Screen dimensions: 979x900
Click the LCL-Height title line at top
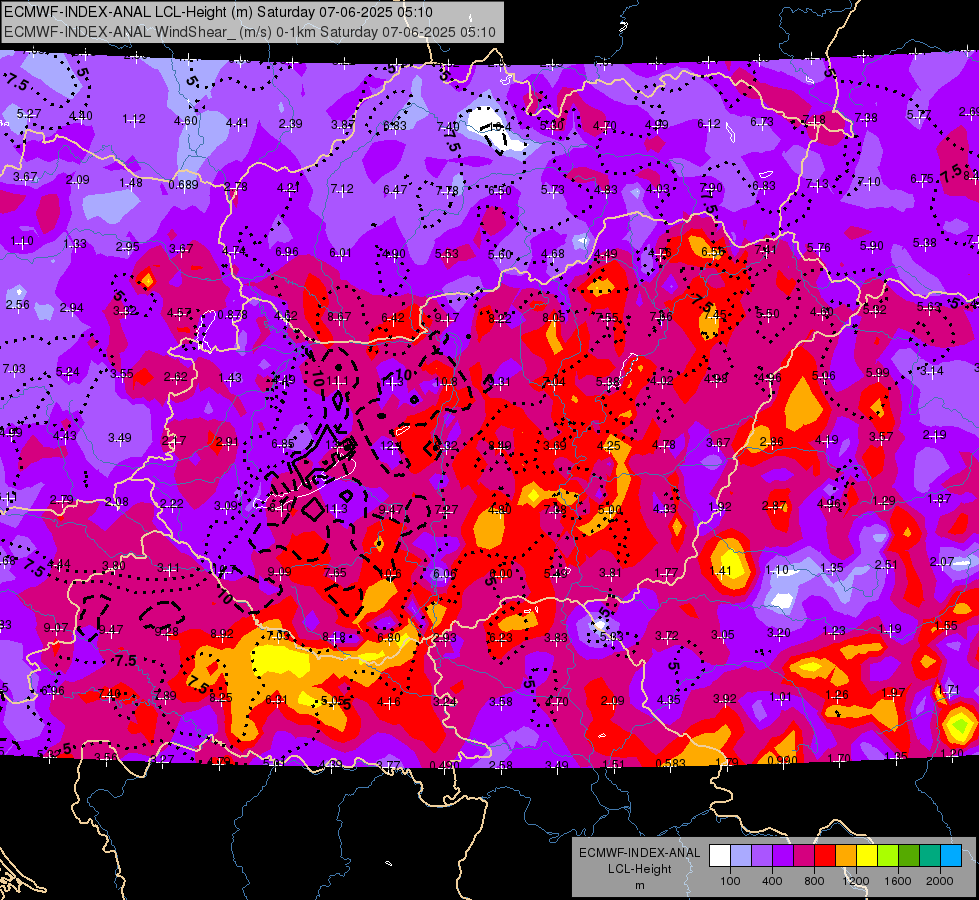(218, 12)
